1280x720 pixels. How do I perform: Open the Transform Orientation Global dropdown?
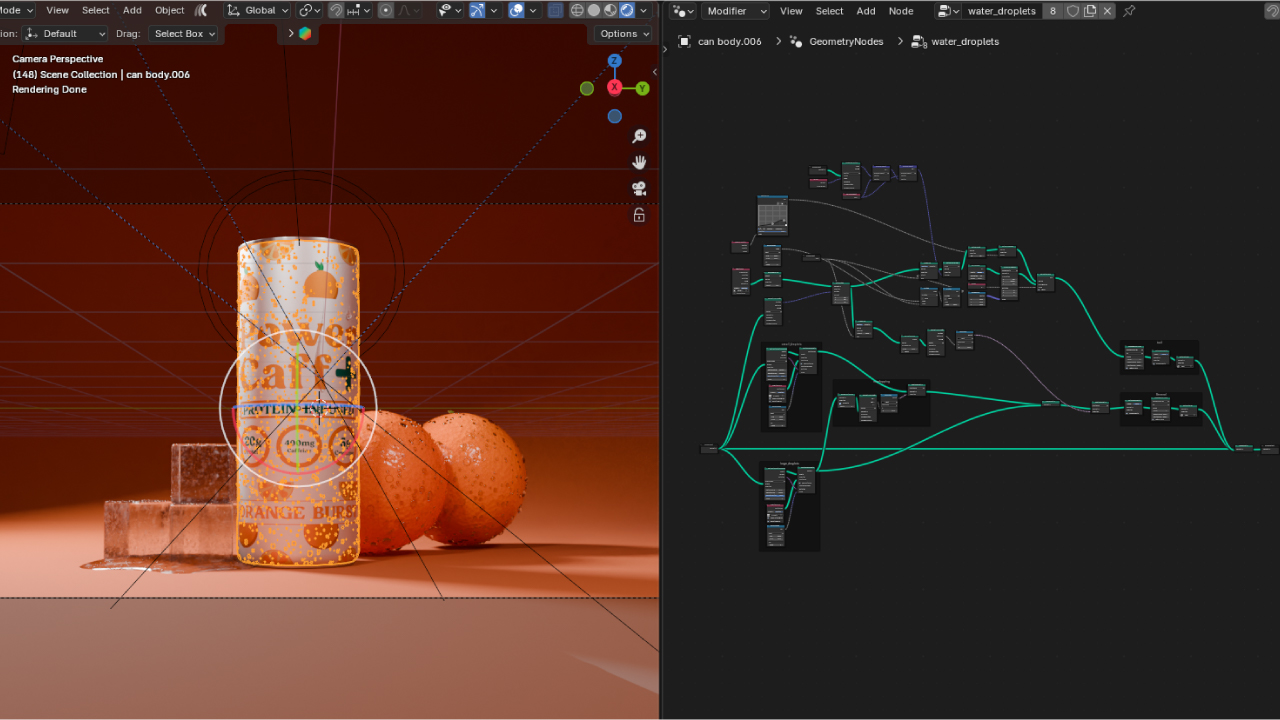[x=257, y=10]
